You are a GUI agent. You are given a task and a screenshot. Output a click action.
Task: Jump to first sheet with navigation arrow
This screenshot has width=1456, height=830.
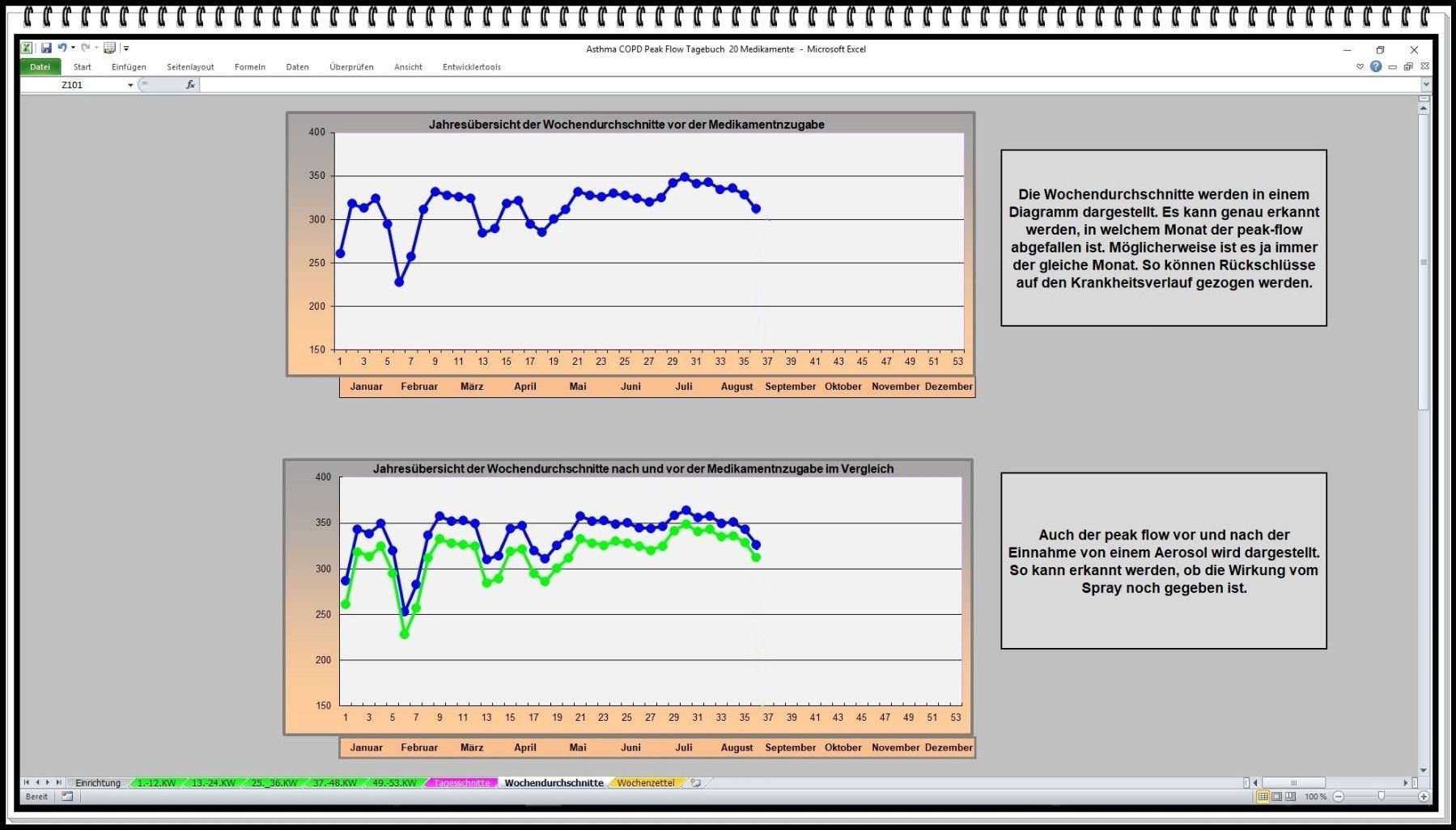coord(27,783)
